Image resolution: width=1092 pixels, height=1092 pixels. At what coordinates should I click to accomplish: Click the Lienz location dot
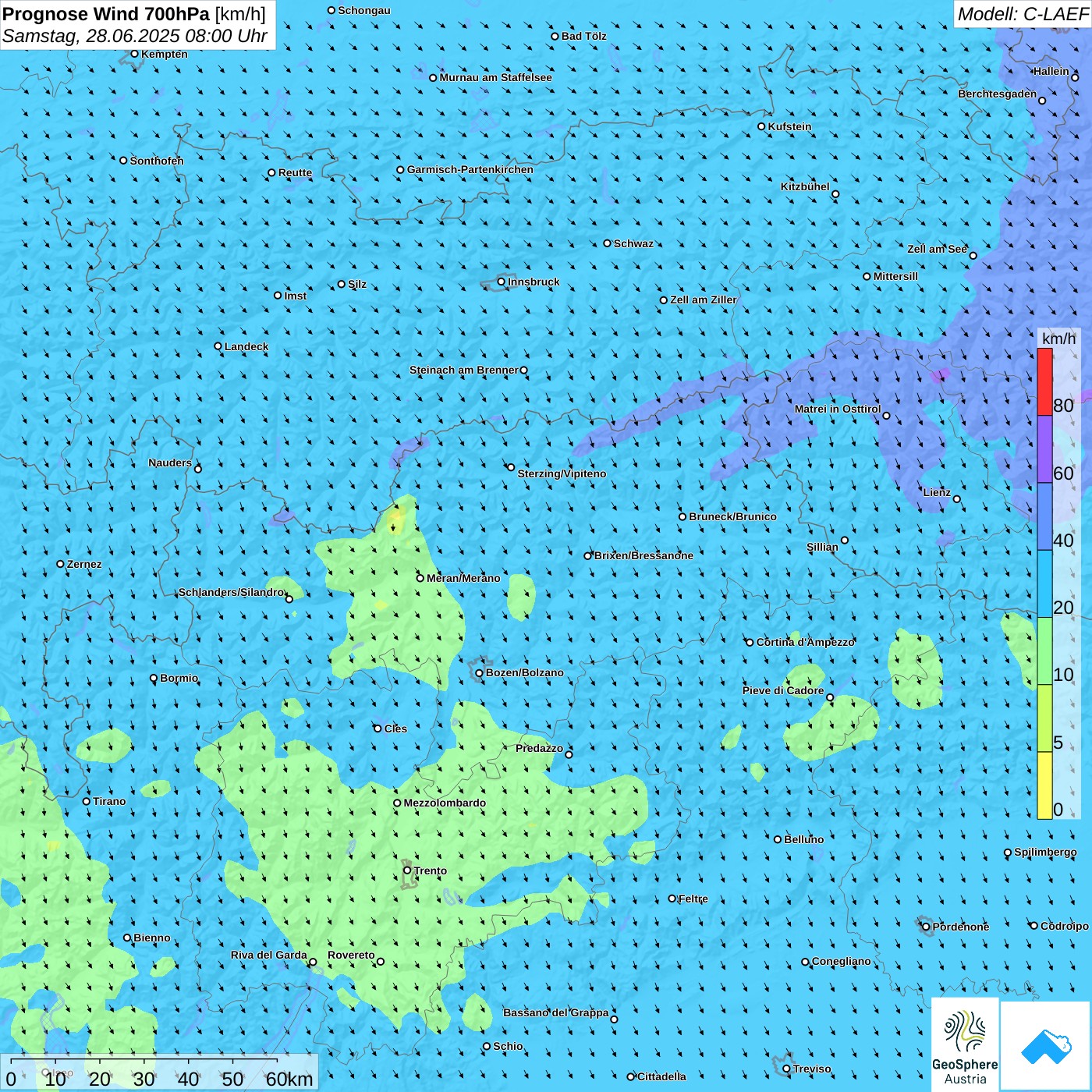coord(957,499)
